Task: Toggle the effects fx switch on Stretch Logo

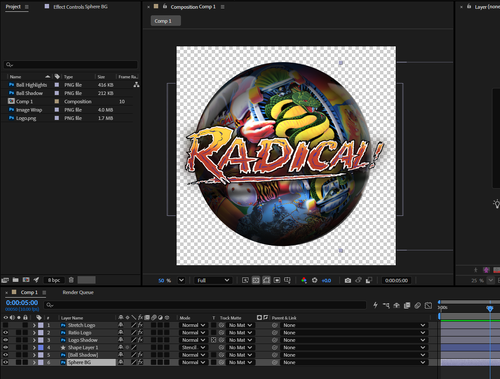Action: click(140, 325)
